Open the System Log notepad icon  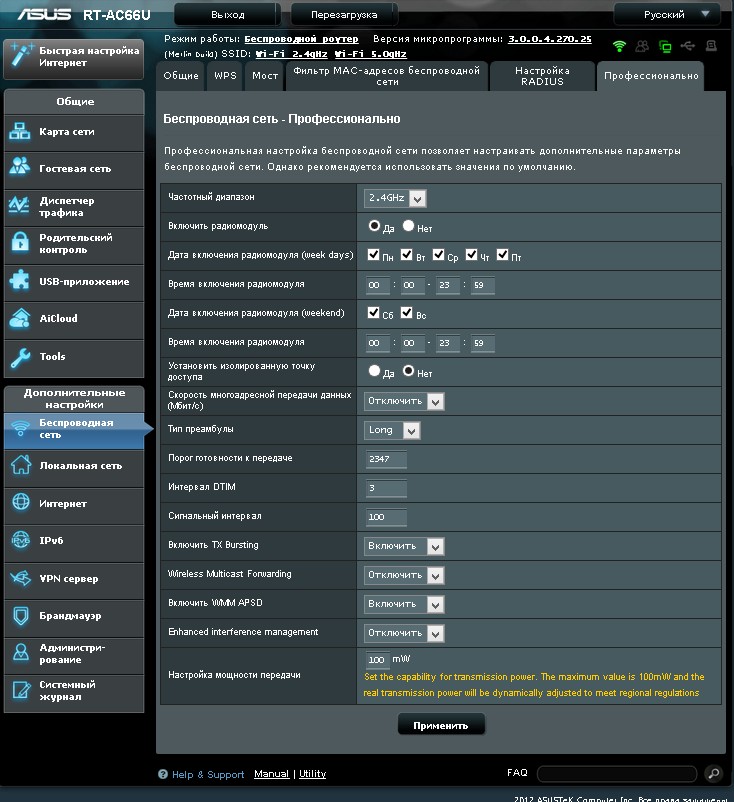pos(21,690)
